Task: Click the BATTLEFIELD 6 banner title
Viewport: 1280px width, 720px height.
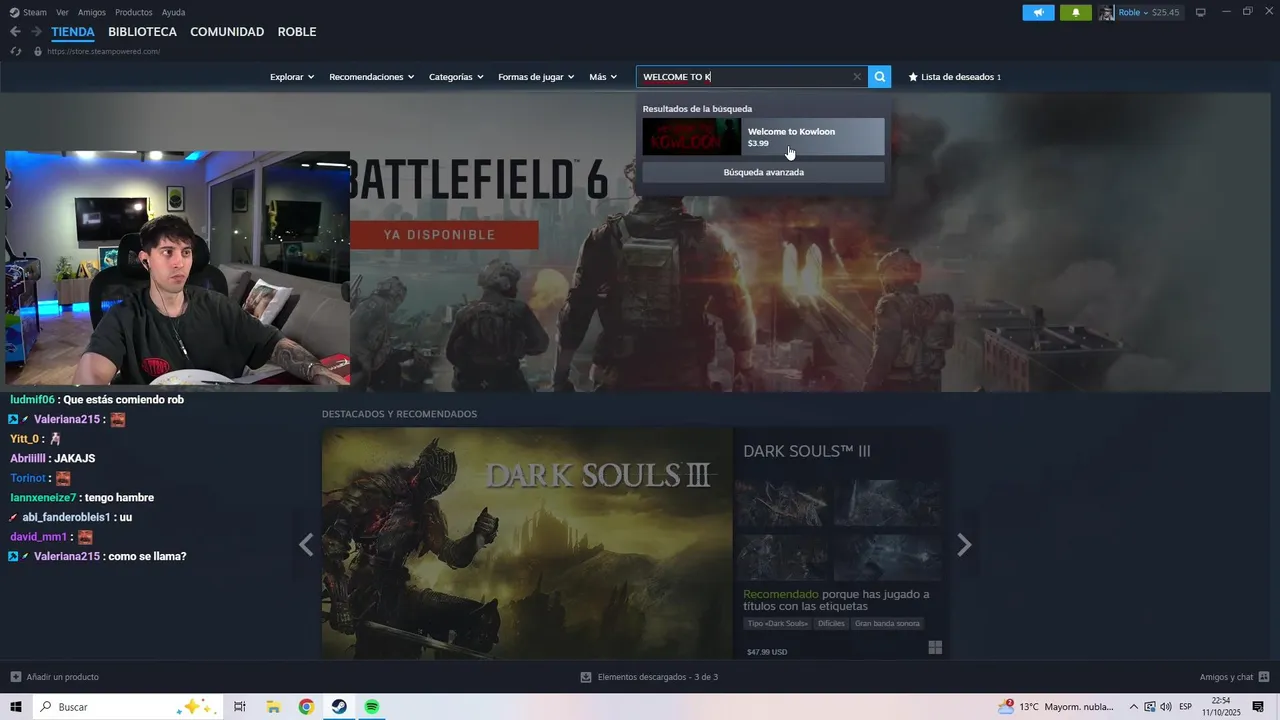Action: [479, 179]
